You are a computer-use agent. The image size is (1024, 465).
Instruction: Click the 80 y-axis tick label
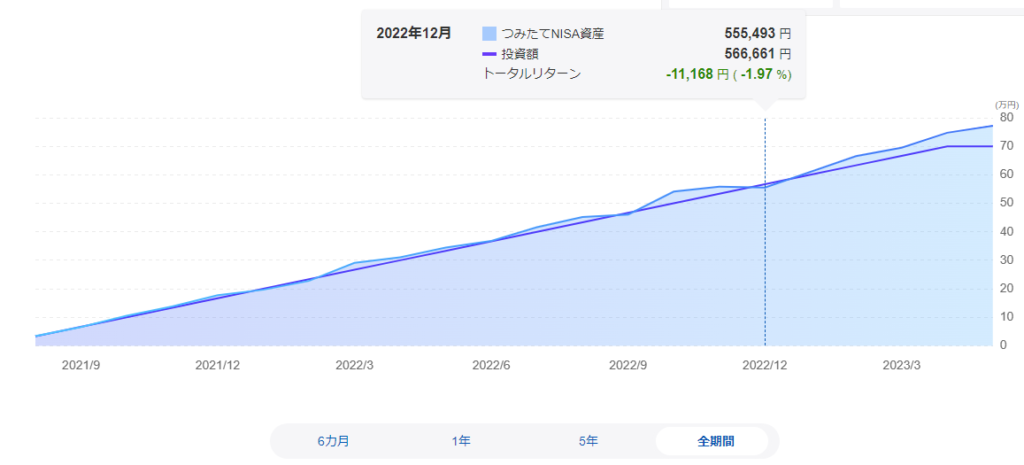(x=1006, y=118)
